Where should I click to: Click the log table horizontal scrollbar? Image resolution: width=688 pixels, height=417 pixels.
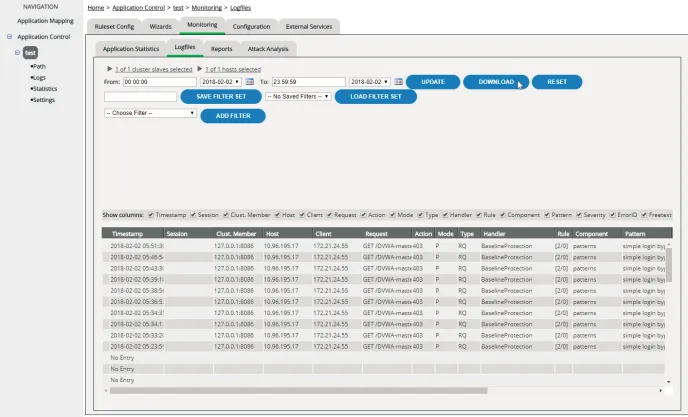298,391
